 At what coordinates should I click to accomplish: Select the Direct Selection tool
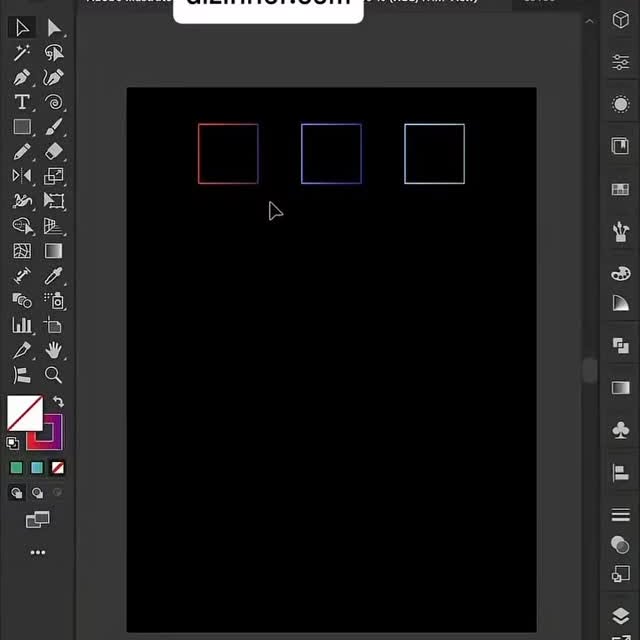[54, 28]
